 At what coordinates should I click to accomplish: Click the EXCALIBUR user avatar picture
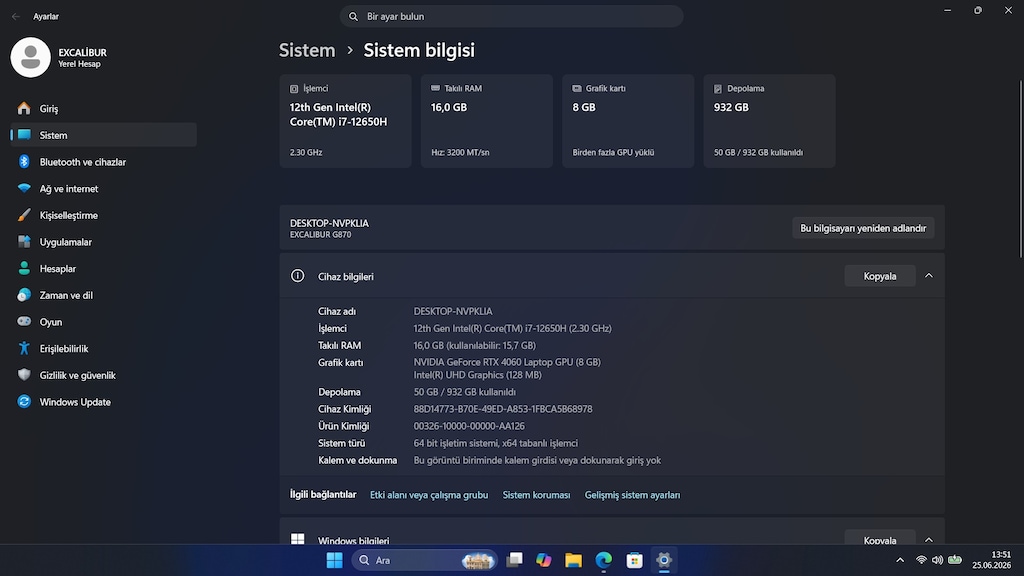(31, 57)
